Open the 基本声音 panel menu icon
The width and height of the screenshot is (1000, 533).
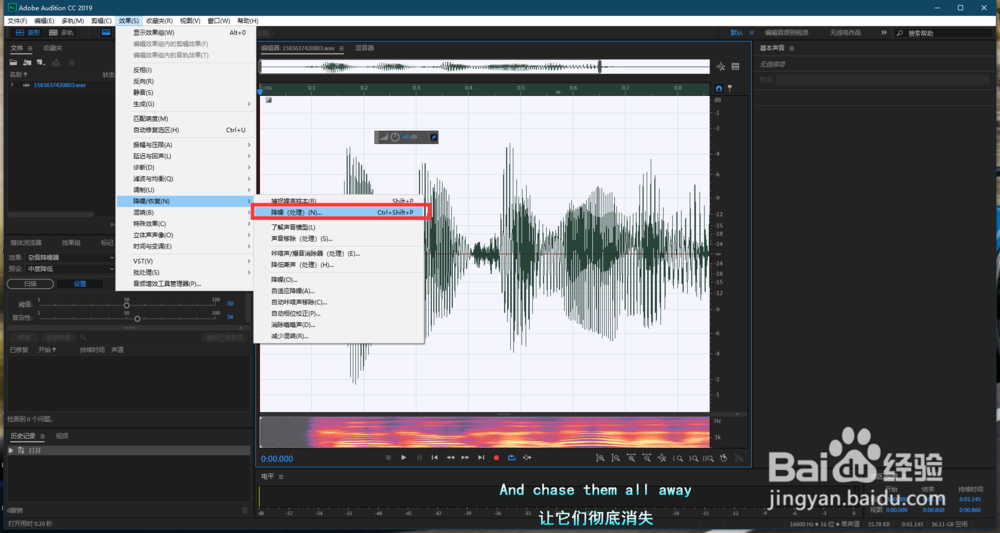point(791,48)
